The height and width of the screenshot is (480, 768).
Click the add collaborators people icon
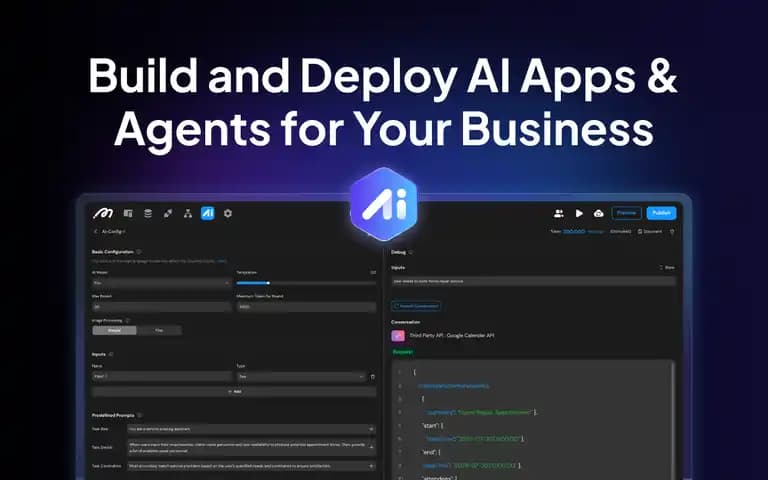(558, 213)
